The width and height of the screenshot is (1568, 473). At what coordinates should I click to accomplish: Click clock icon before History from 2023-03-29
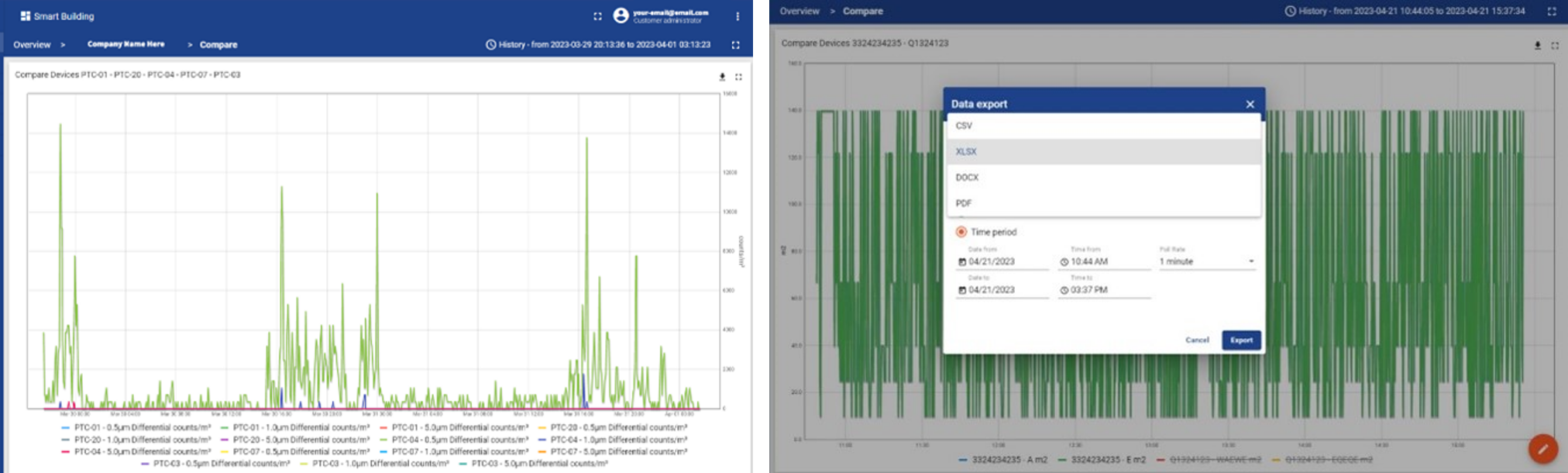pos(490,45)
